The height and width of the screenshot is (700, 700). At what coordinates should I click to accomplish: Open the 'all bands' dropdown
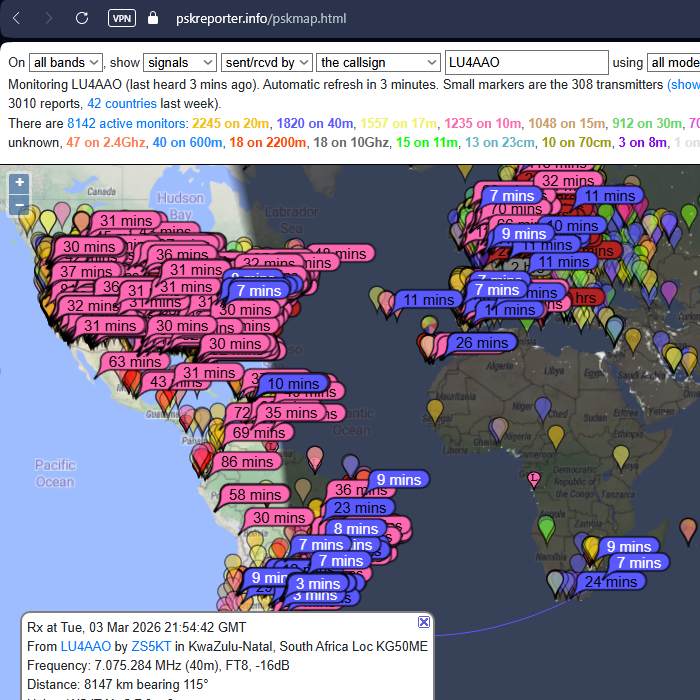pyautogui.click(x=65, y=62)
